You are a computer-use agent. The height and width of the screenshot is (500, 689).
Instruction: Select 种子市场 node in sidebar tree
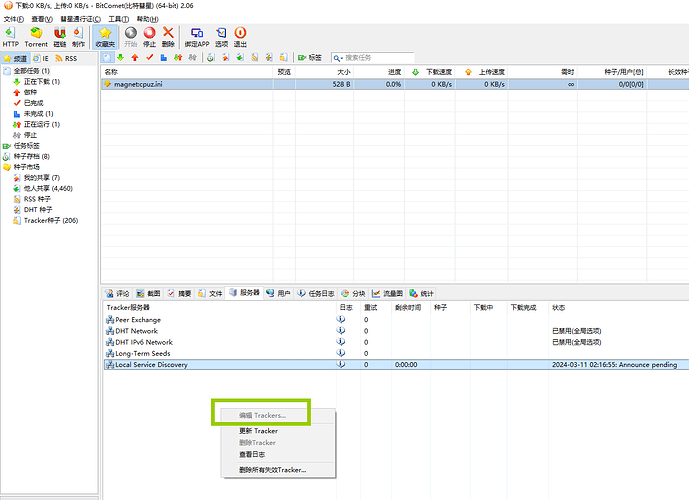point(28,167)
